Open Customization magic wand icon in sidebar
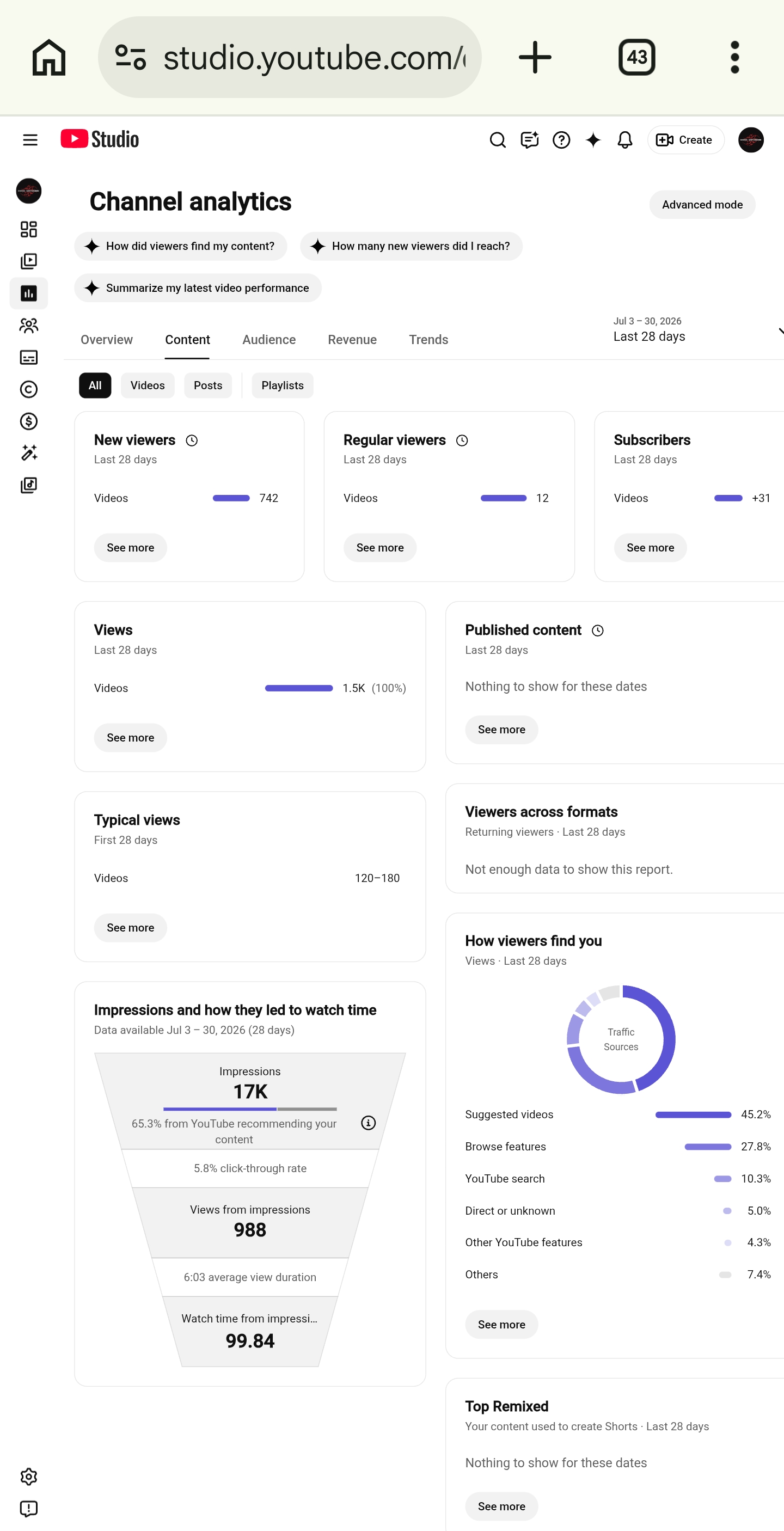 point(28,453)
